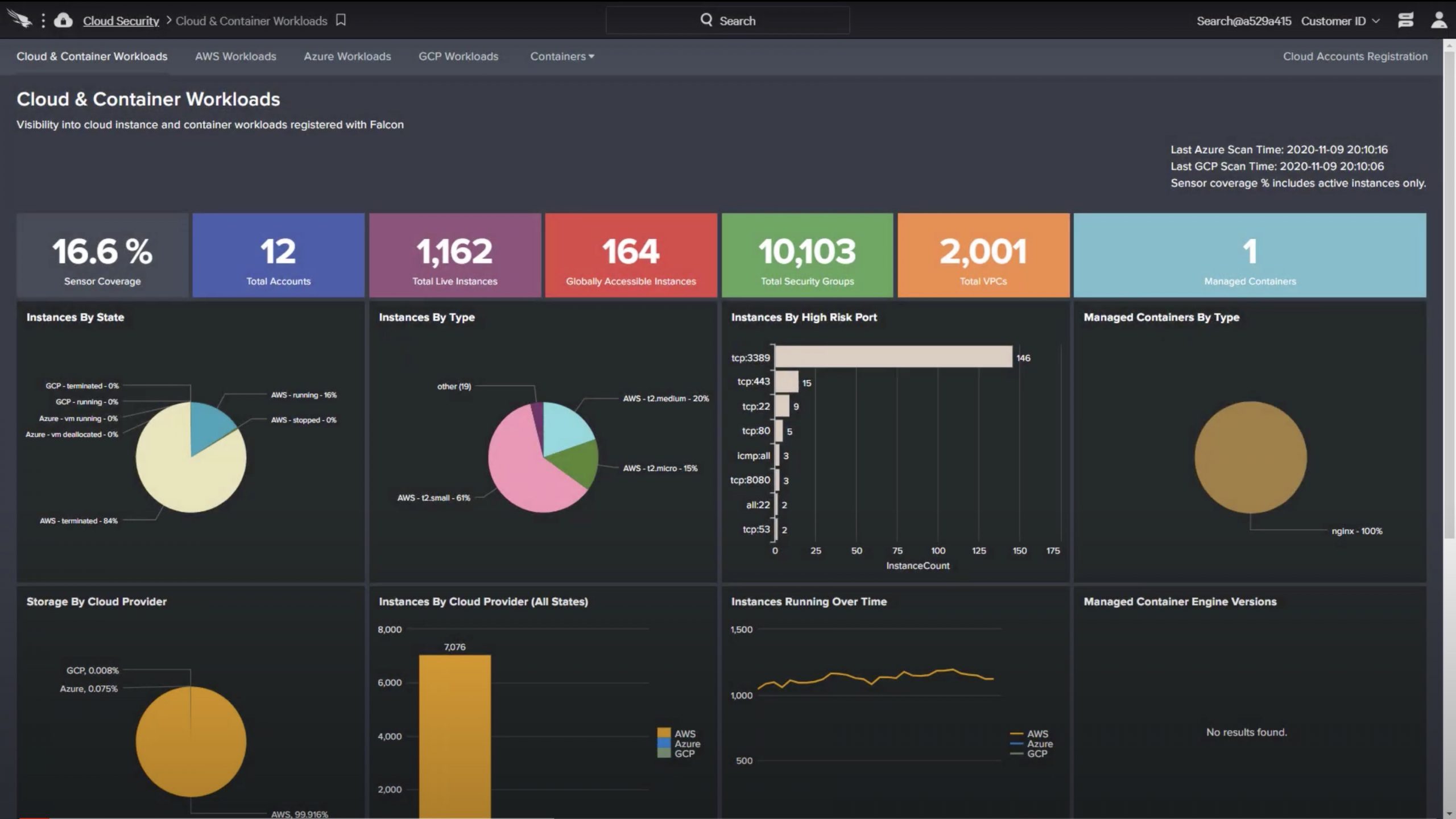The height and width of the screenshot is (819, 1456).
Task: Click the Globally Accessible Instances tile
Action: [631, 255]
